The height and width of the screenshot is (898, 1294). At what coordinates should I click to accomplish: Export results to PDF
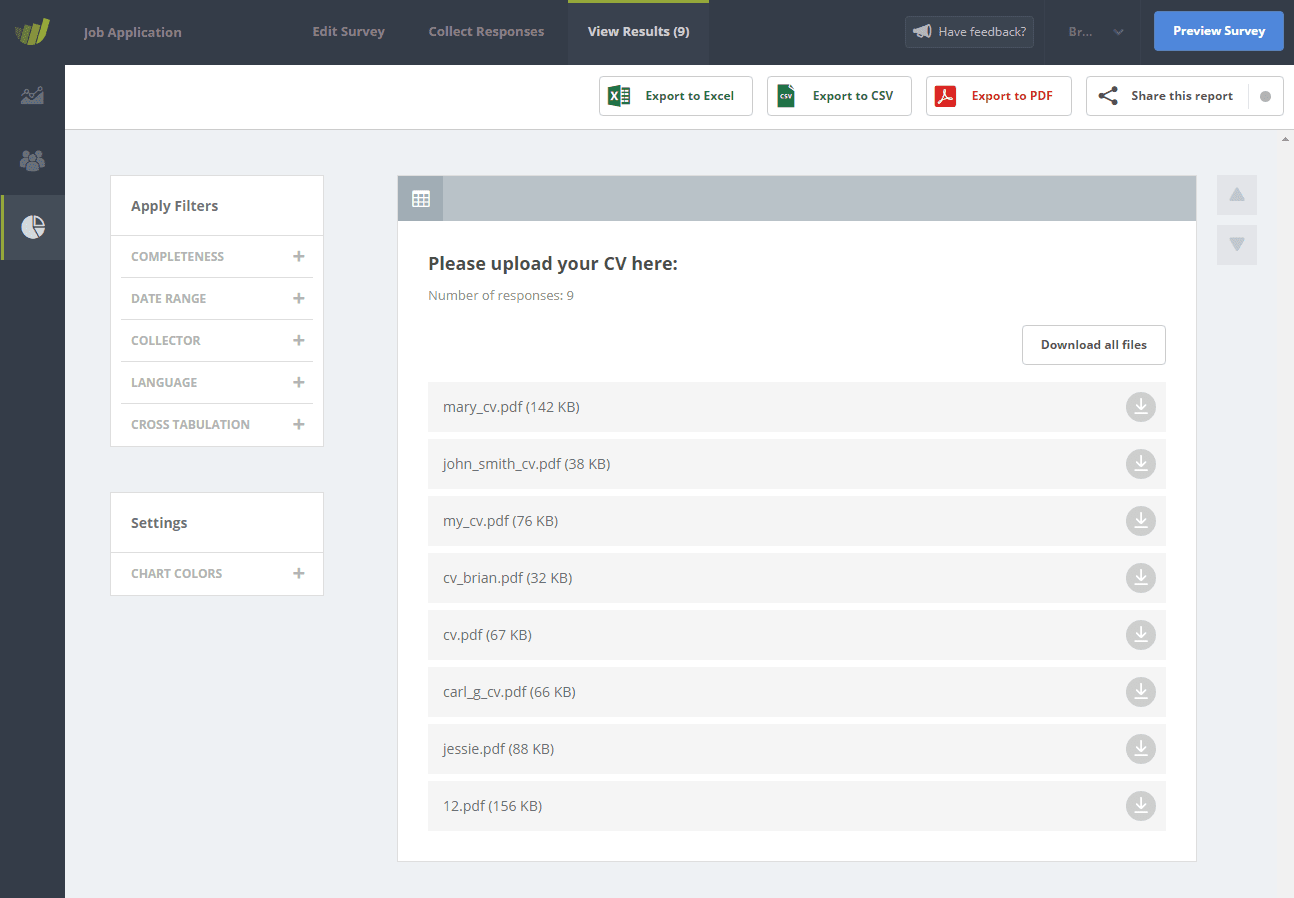click(999, 96)
